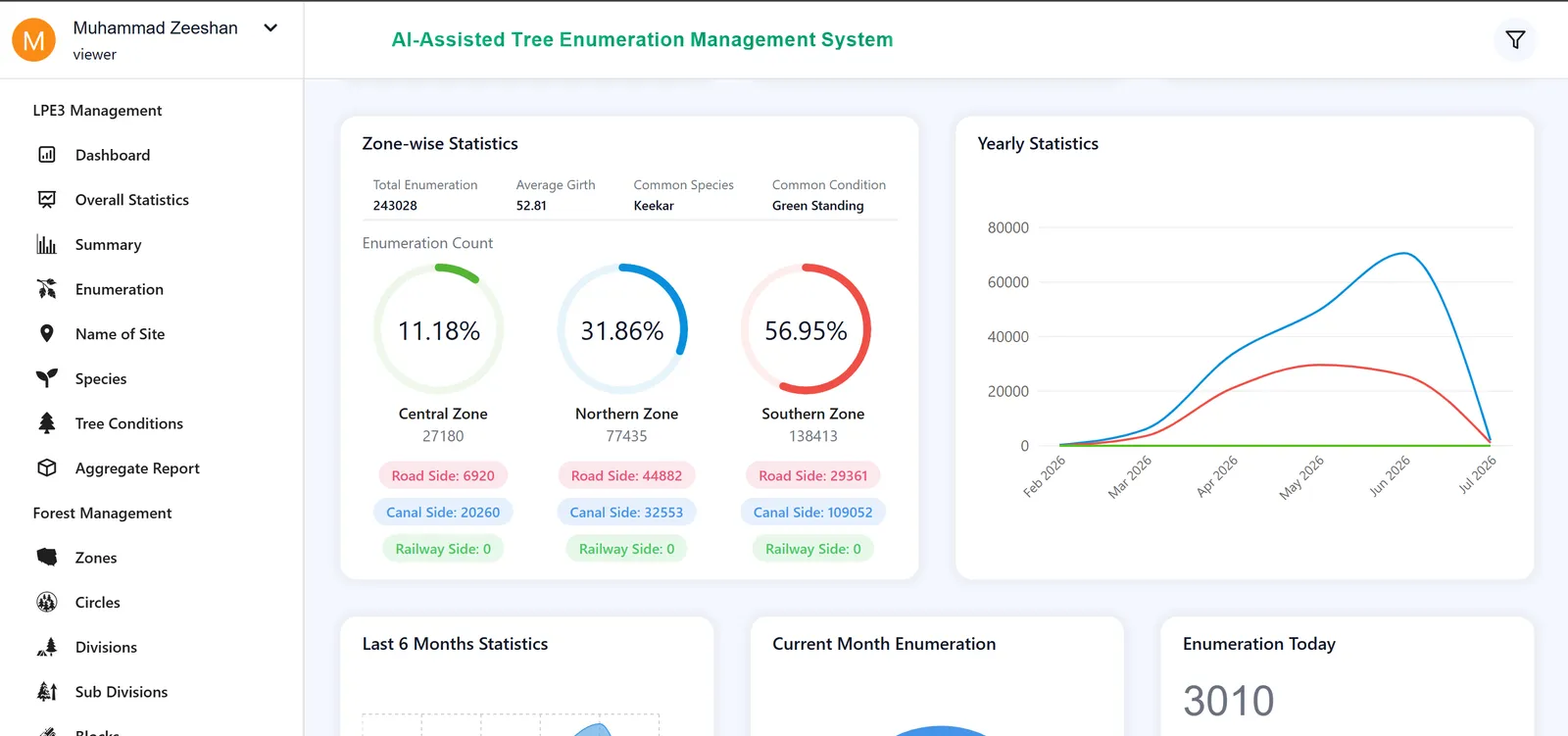Click the Yearly Statistics chart title

coord(1038,144)
